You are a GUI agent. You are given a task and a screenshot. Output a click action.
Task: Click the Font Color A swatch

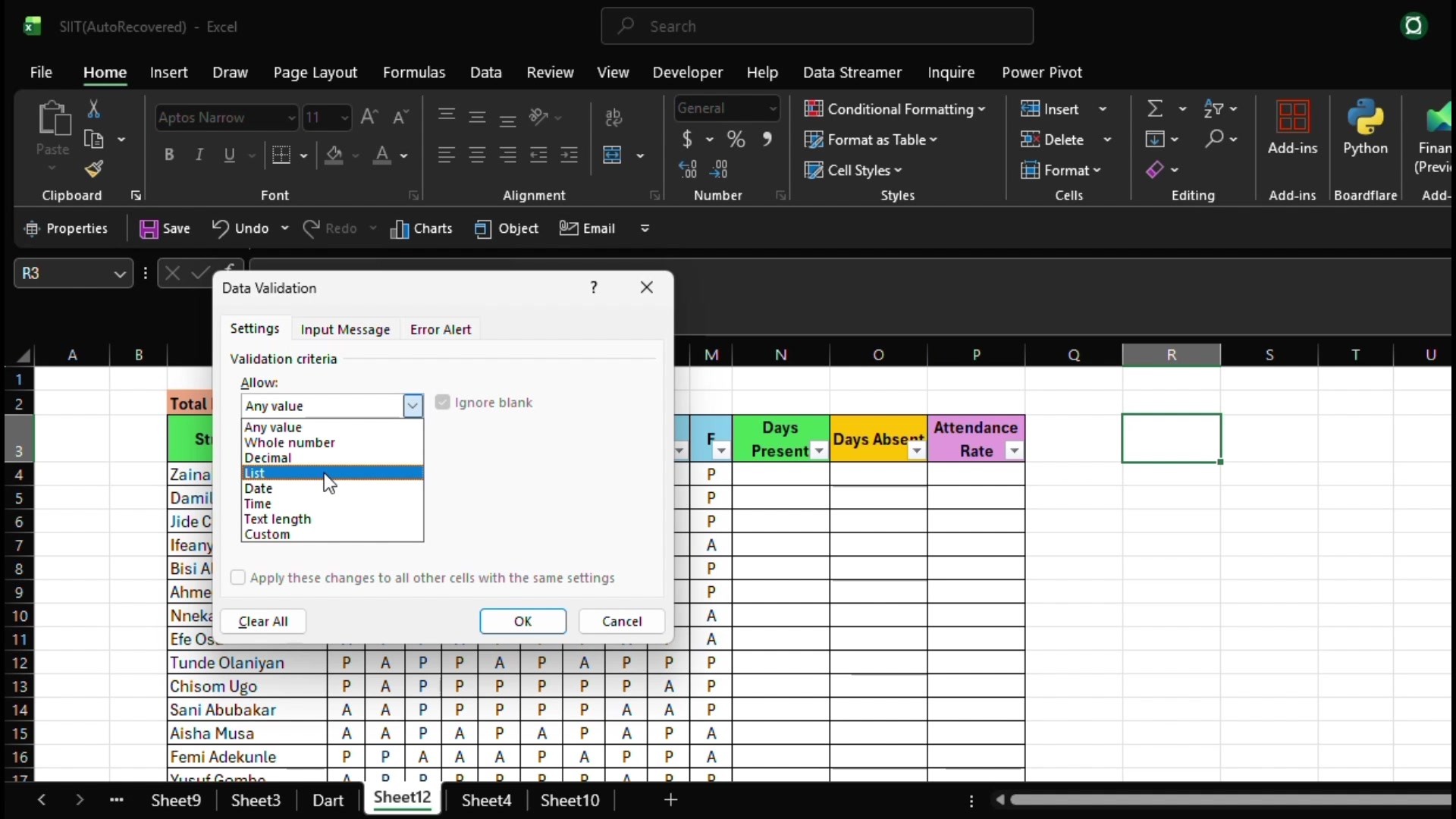point(382,155)
